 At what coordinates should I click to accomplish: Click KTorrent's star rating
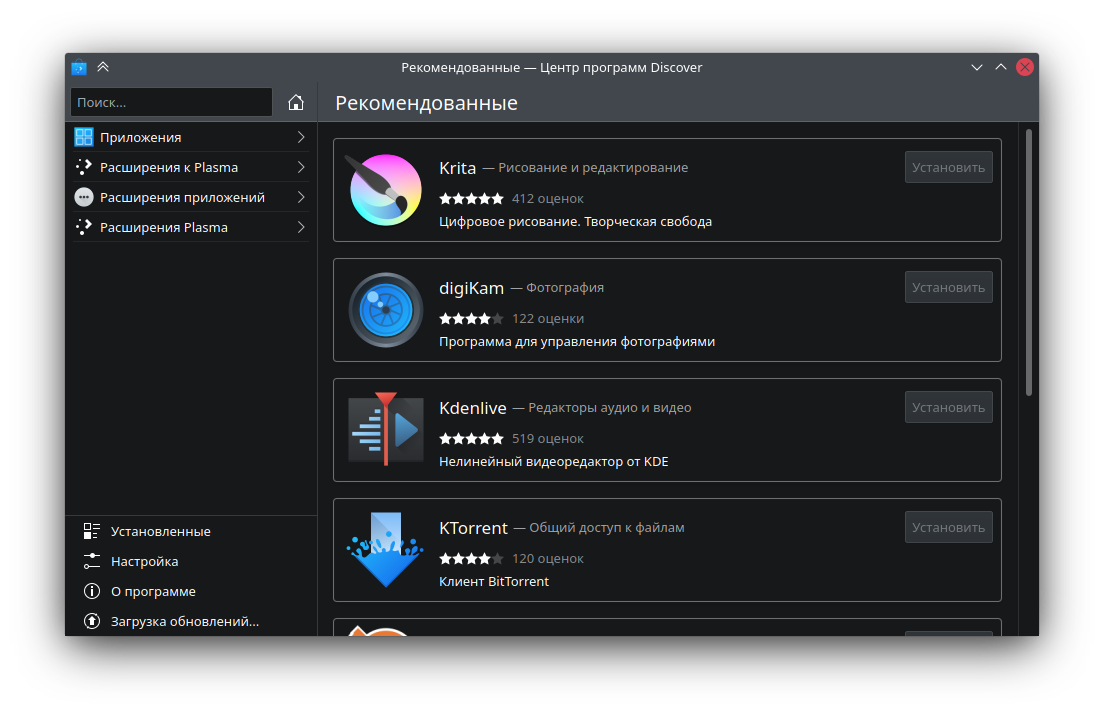(x=471, y=559)
